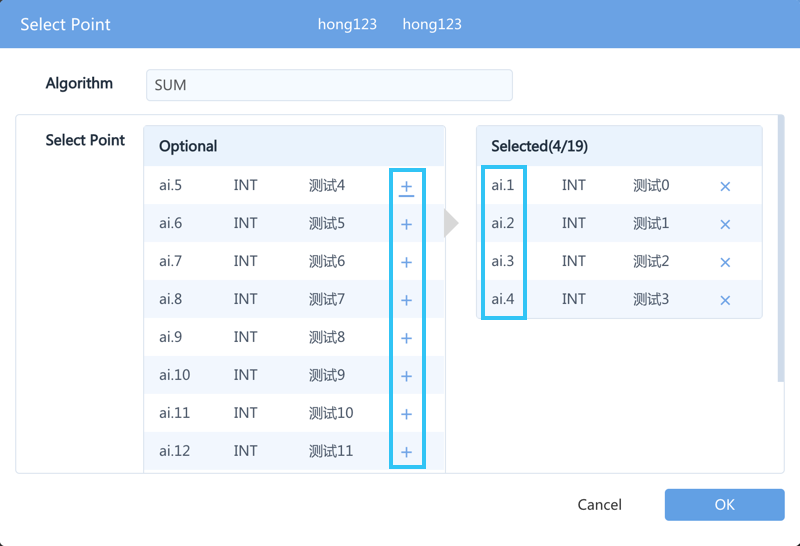Add point ai.6 with plus icon
This screenshot has height=546, width=800.
coord(406,224)
